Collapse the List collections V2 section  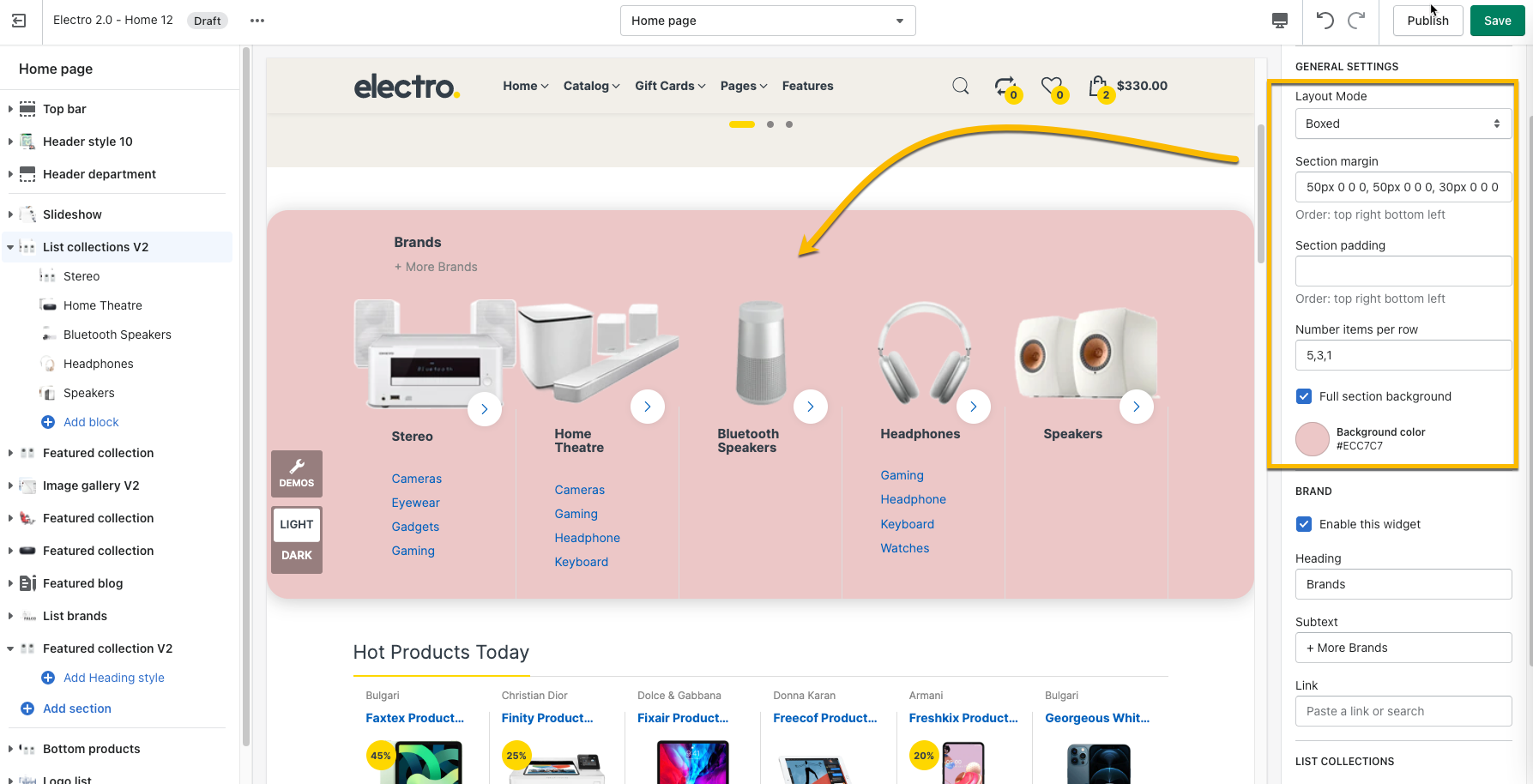[10, 247]
